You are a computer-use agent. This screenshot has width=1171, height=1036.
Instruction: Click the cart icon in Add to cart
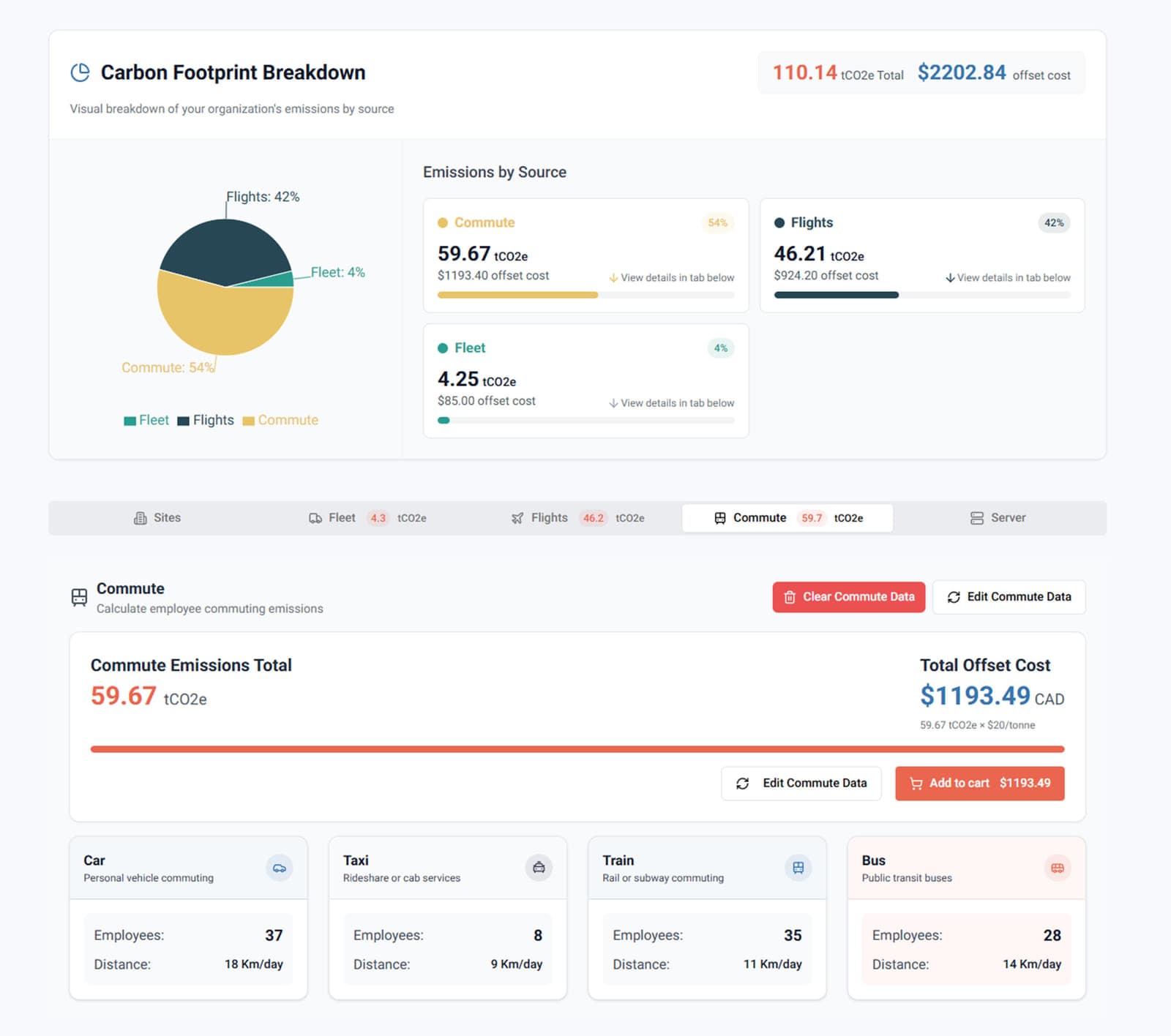coord(916,784)
